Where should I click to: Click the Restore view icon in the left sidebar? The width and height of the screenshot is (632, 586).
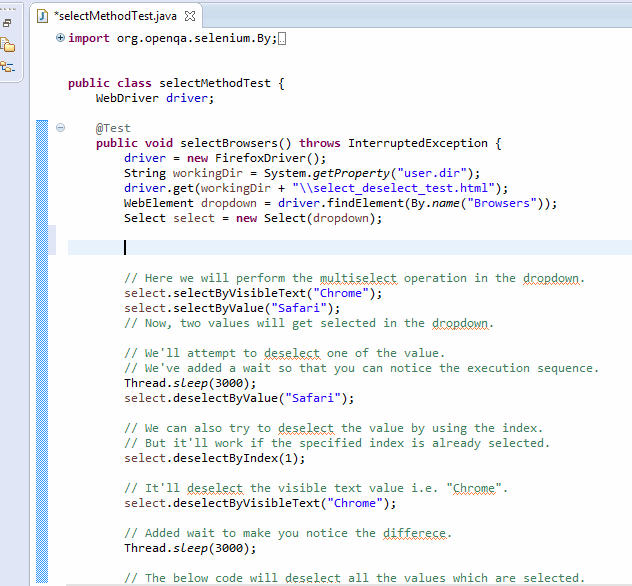coord(7,23)
